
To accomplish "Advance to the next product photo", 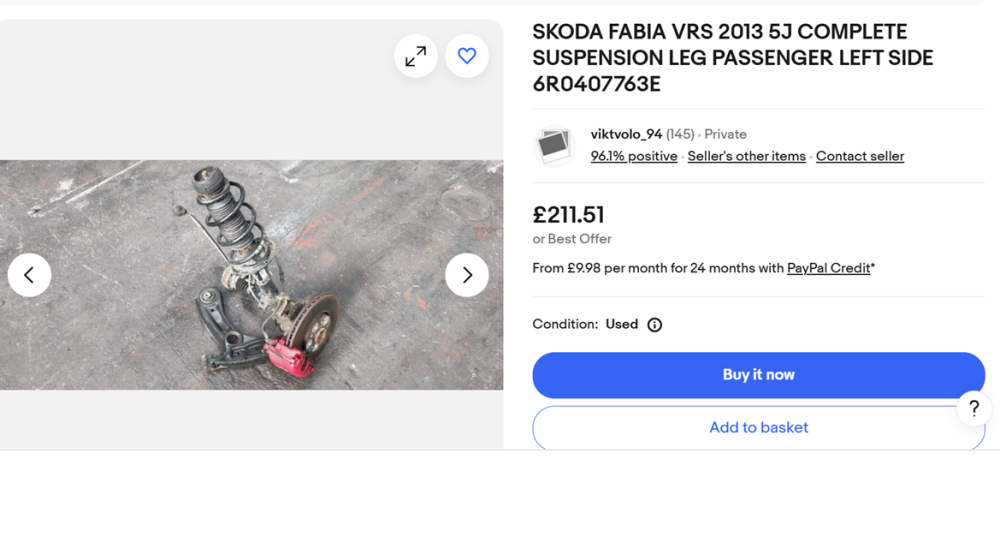I will (x=467, y=275).
